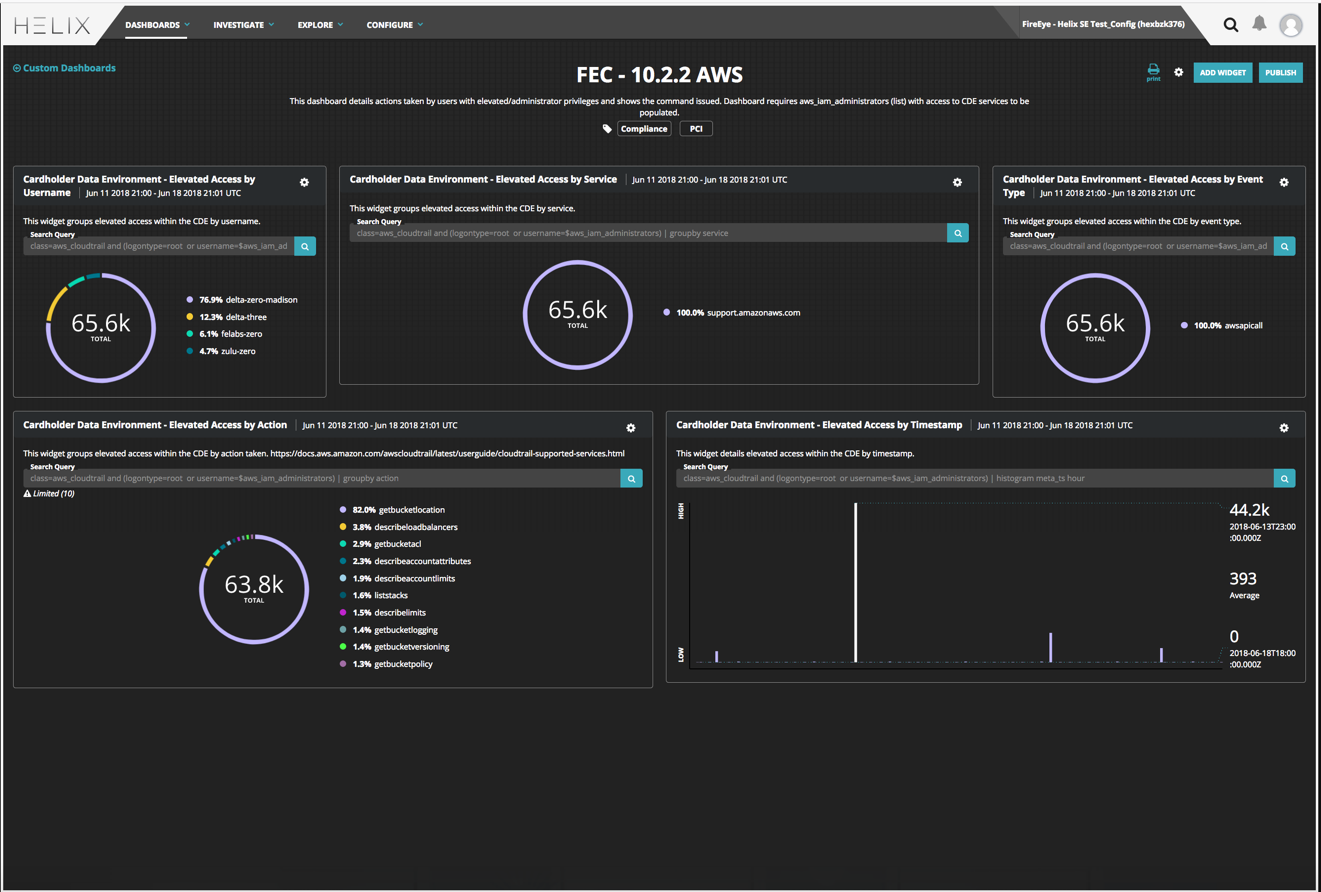The height and width of the screenshot is (892, 1321).
Task: Click the getbucketpolicy legend entry
Action: [x=387, y=664]
